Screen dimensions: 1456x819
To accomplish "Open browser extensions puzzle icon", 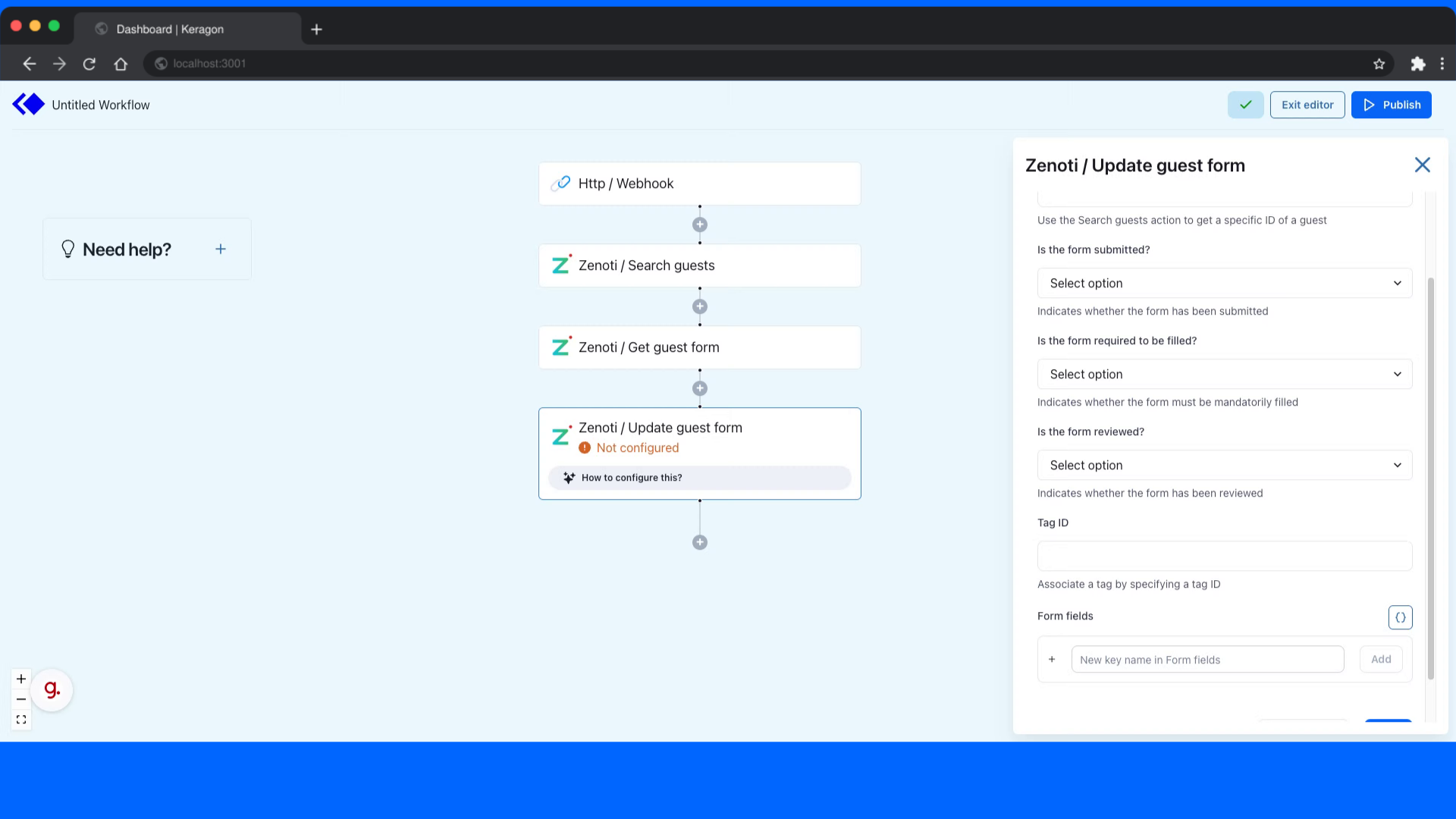I will click(1417, 64).
